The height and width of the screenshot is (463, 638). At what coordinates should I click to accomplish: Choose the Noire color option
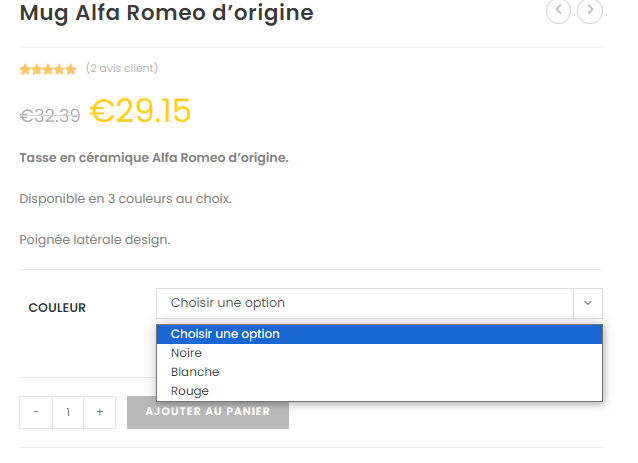point(187,353)
